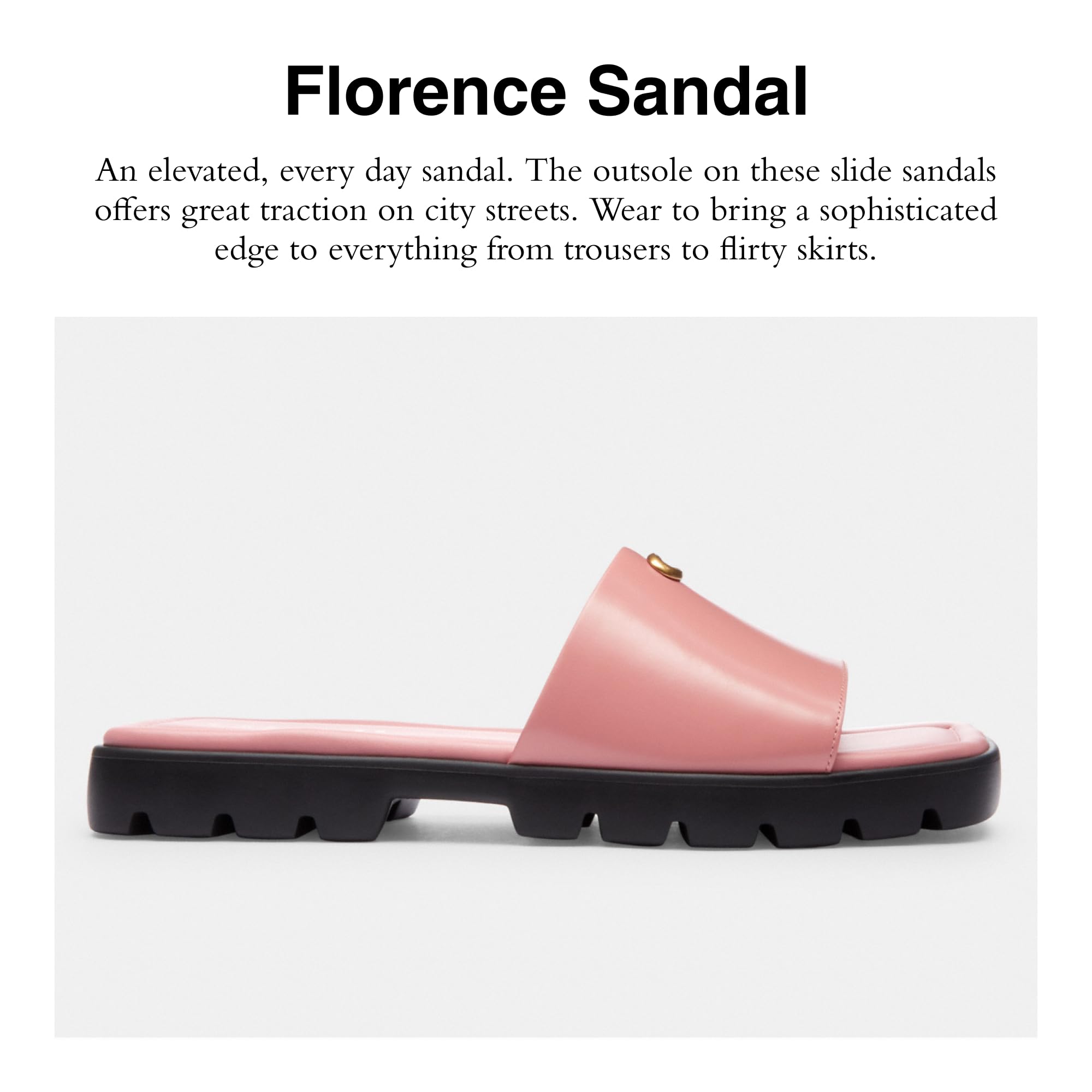Click the word "elevated" in the first line
The width and height of the screenshot is (1092, 1092).
click(x=208, y=171)
